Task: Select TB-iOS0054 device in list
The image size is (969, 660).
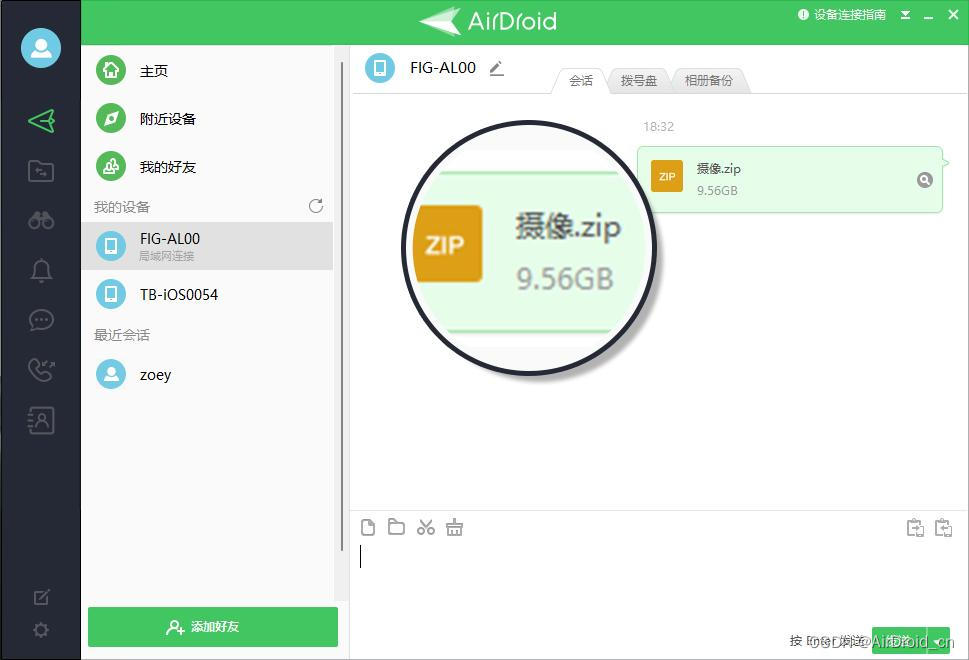Action: click(x=207, y=294)
